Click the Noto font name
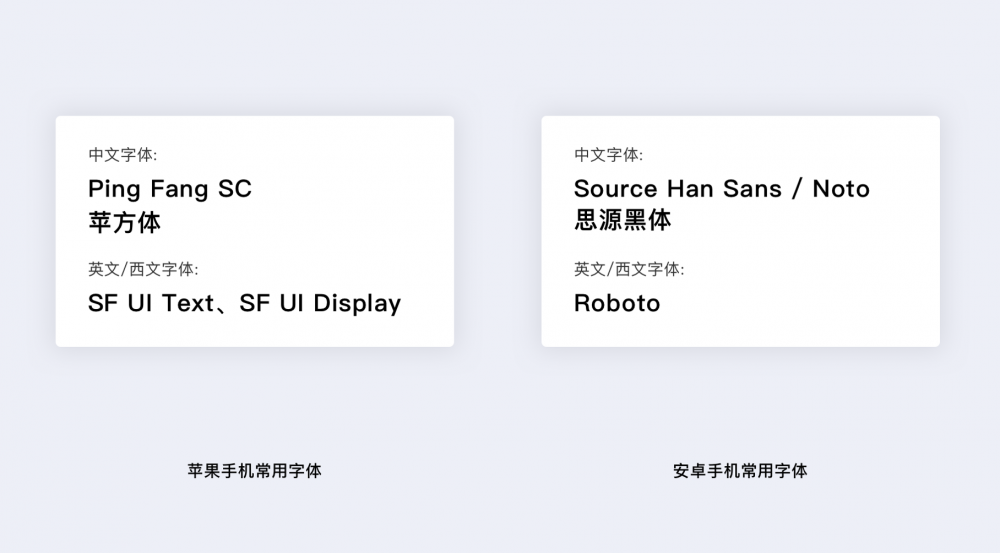 click(840, 189)
